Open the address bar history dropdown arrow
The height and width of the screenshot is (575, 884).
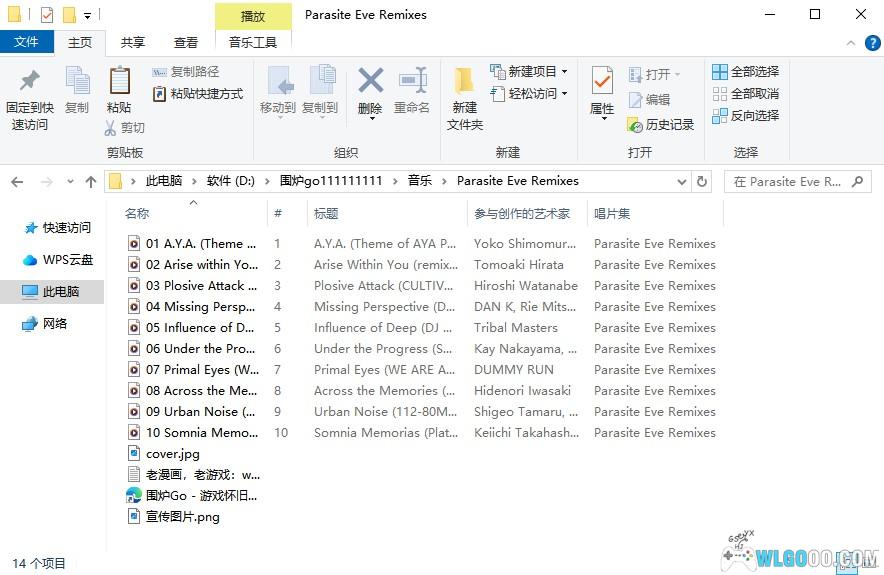681,182
